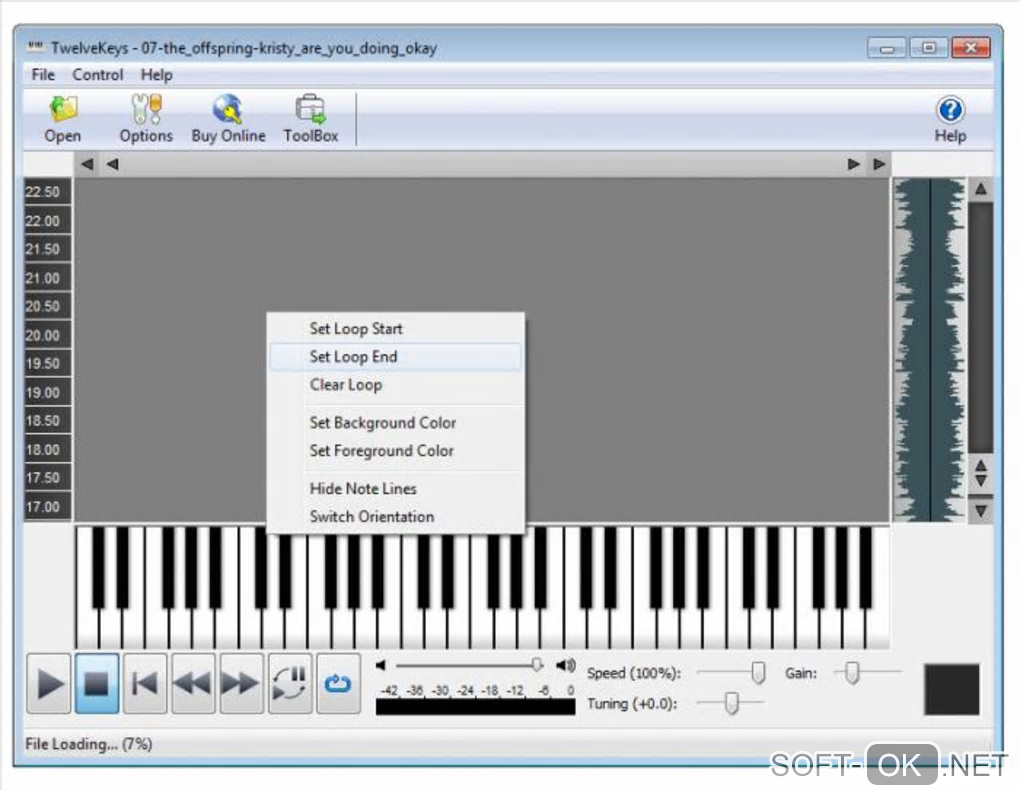Click the Tuning slider handle
The width and height of the screenshot is (1020, 790).
(732, 703)
